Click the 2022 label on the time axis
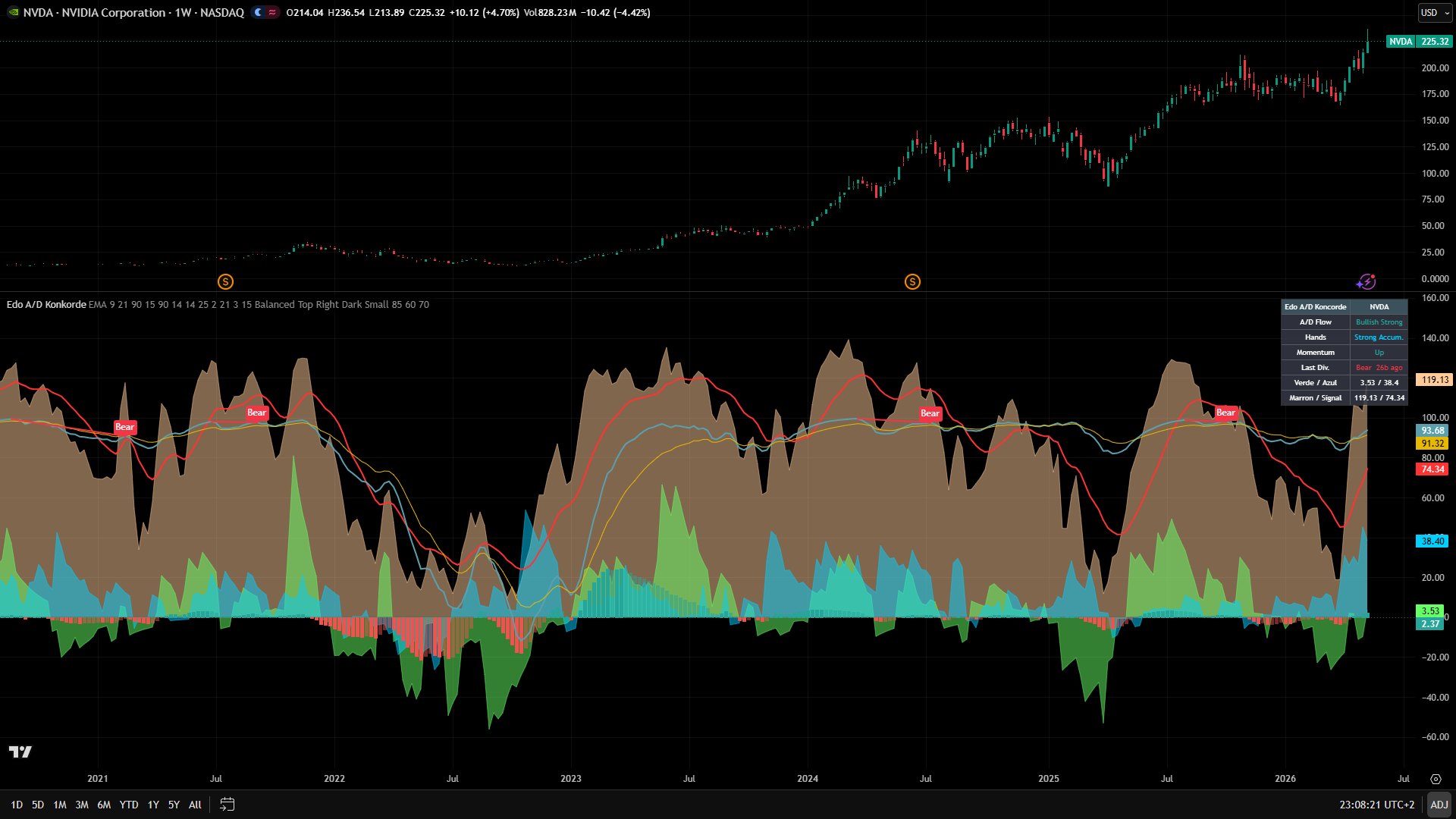 [334, 779]
